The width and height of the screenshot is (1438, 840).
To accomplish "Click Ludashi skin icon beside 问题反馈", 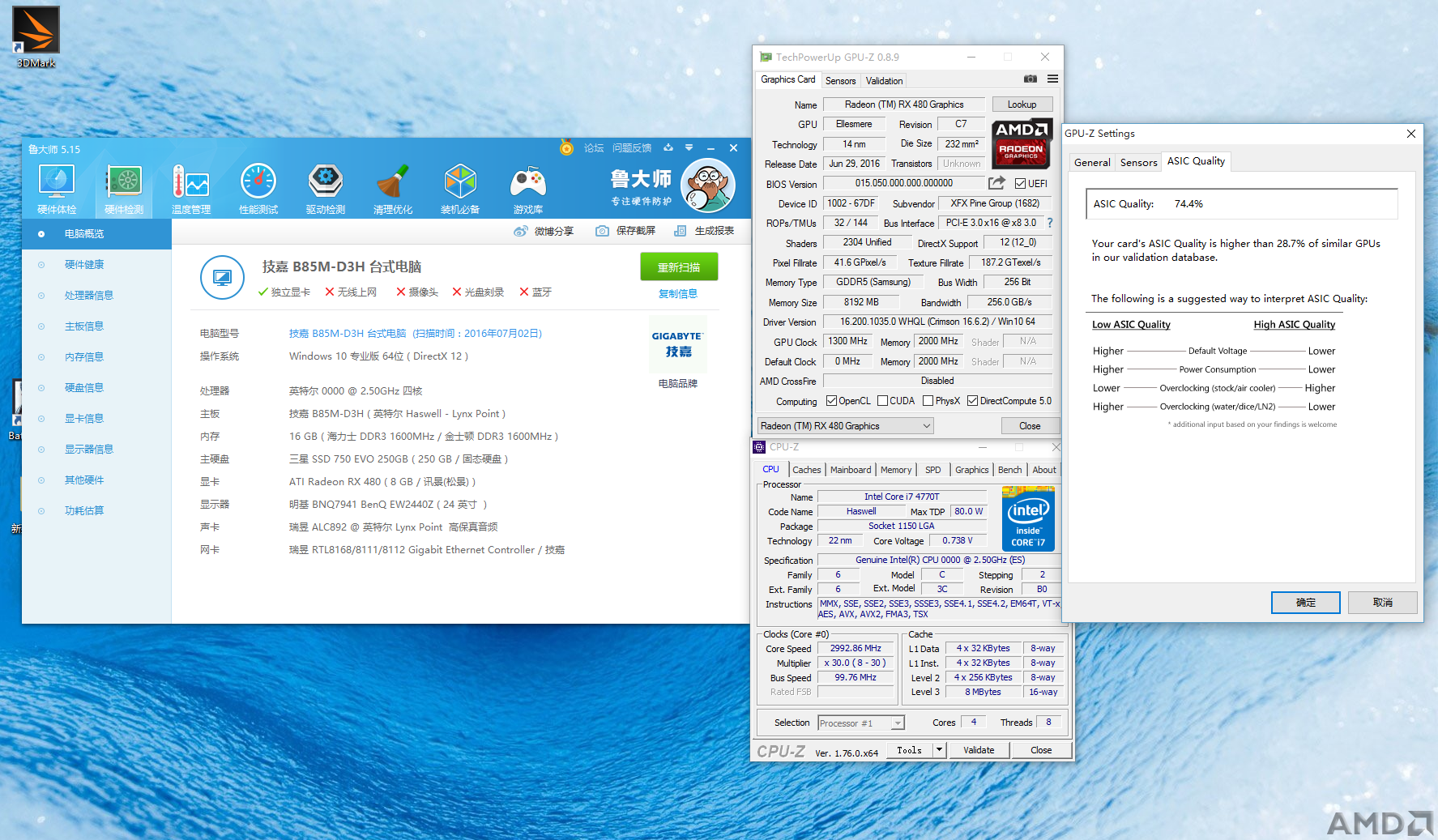I will (x=668, y=148).
